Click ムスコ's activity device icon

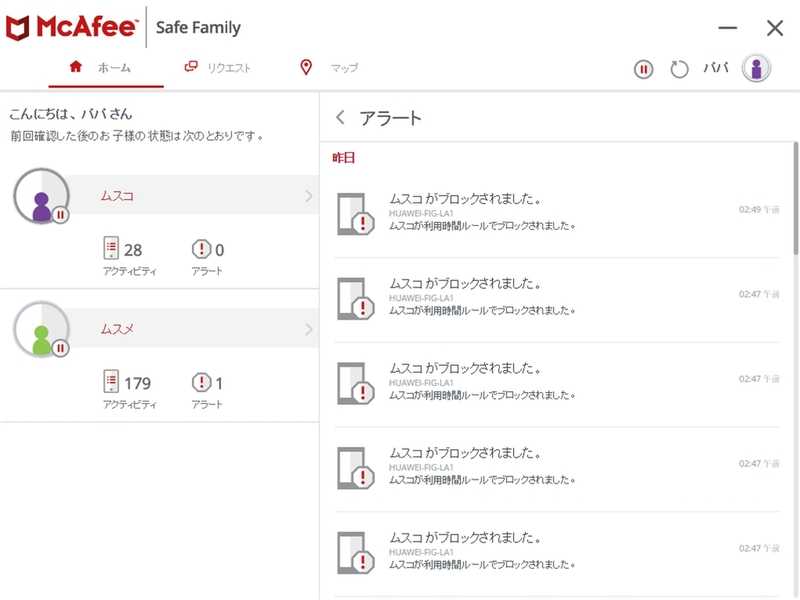[x=111, y=249]
